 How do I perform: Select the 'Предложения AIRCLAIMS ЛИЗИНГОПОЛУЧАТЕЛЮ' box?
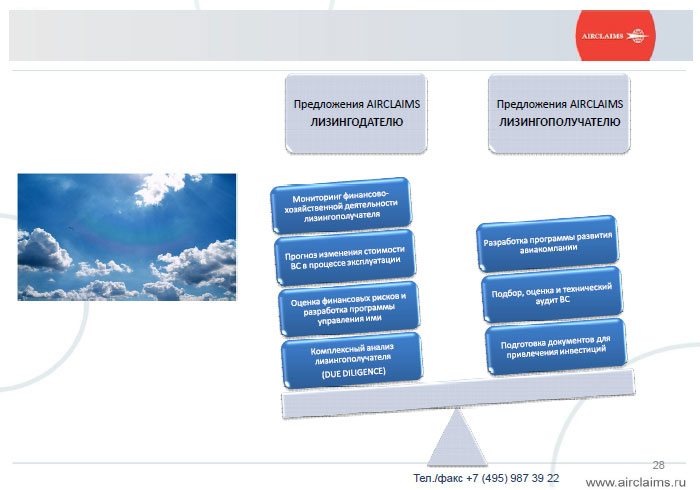(x=559, y=114)
